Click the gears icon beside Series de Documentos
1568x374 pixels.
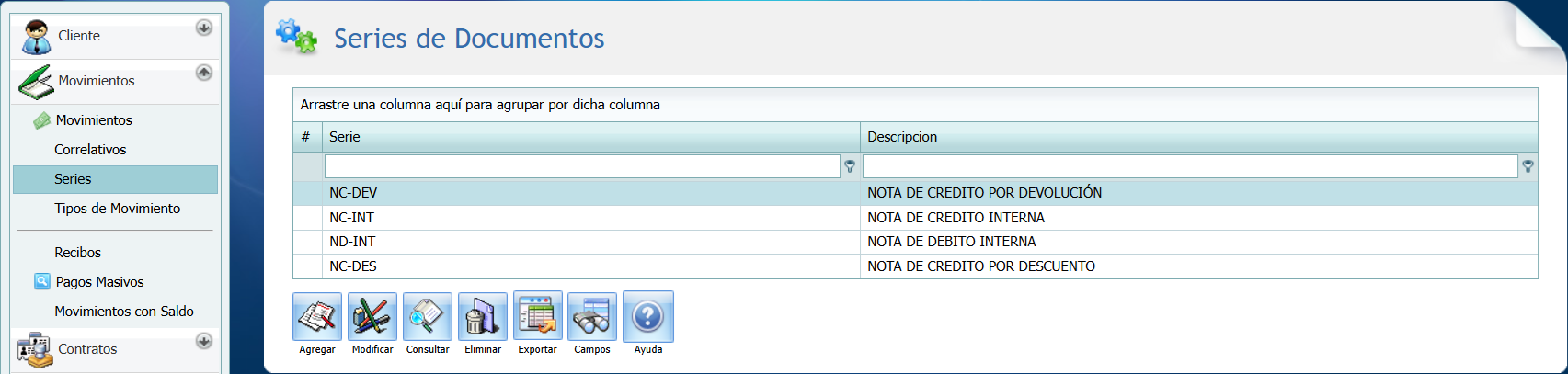tap(296, 37)
